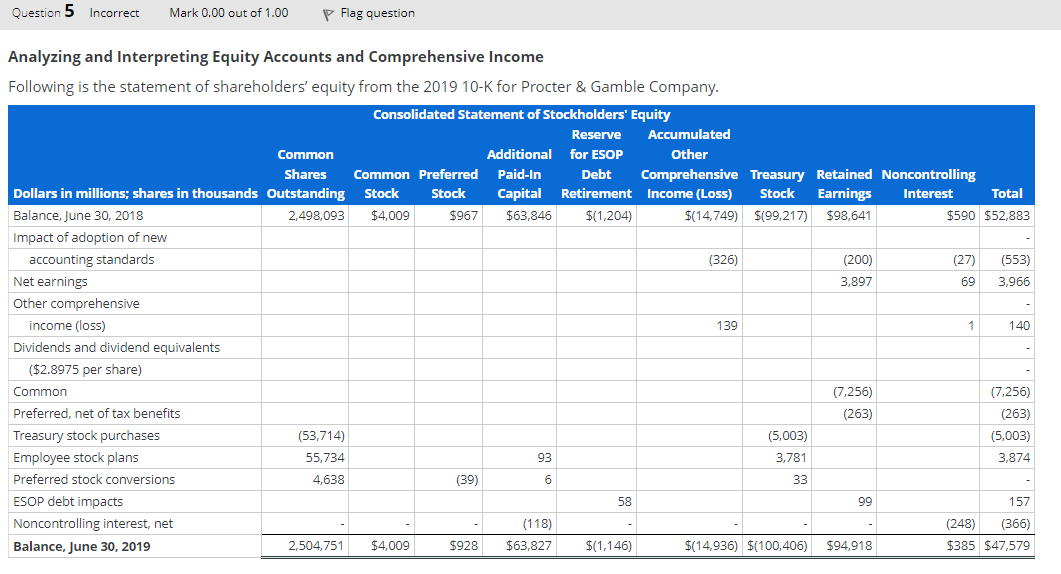Click Mark 0.00 out of 1.00
Image resolution: width=1061 pixels, height=574 pixels.
229,13
